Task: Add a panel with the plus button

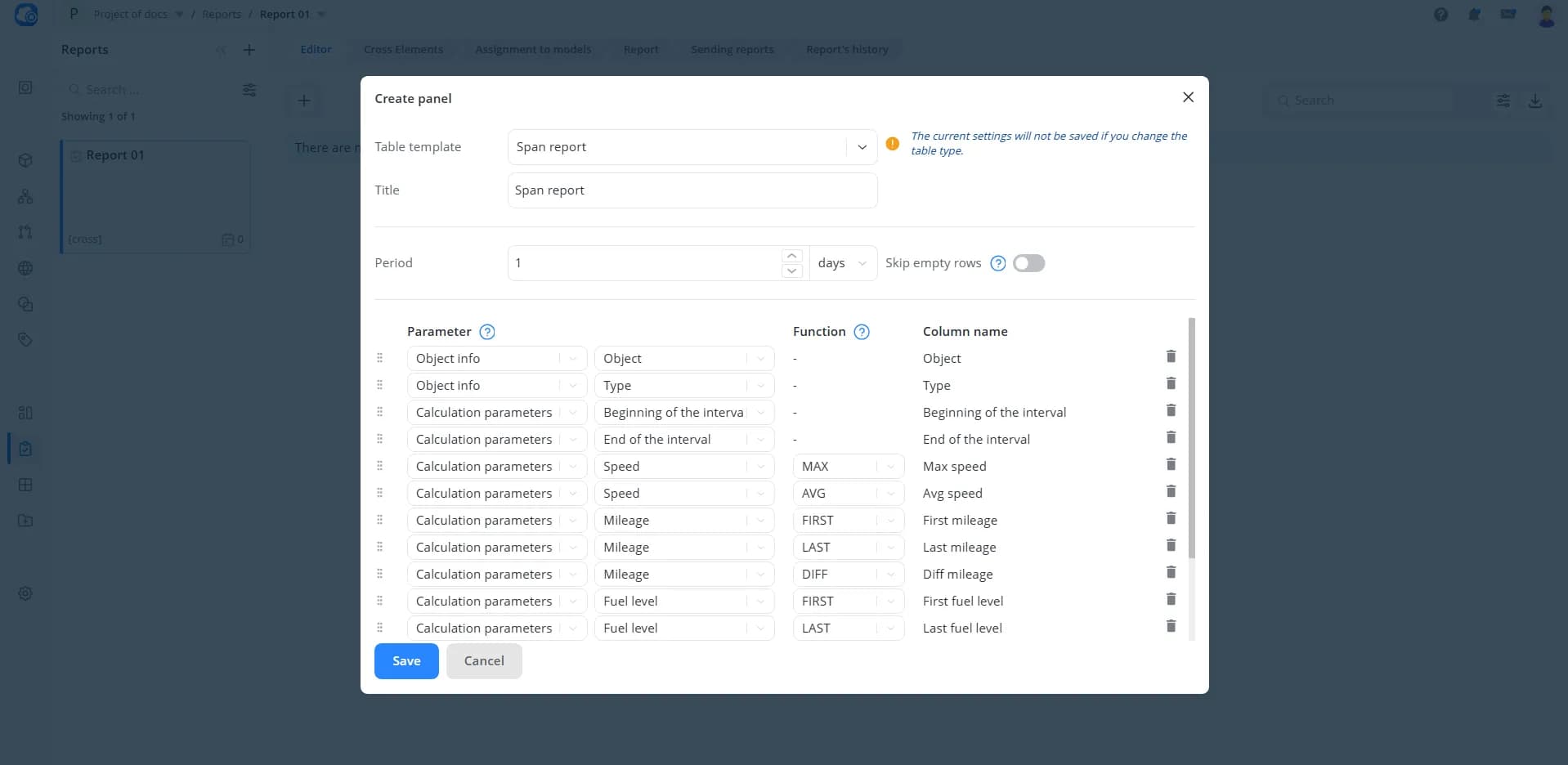Action: point(303,101)
